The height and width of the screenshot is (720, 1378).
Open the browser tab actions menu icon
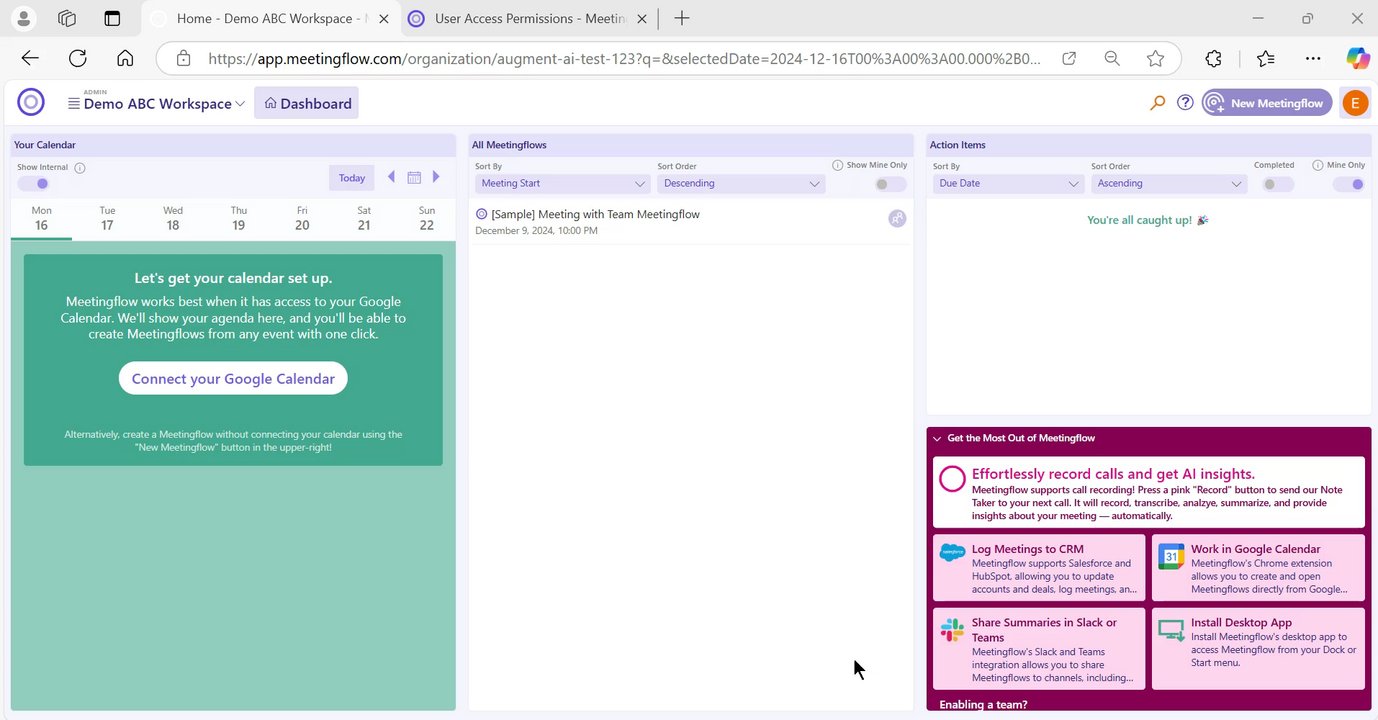pos(112,18)
